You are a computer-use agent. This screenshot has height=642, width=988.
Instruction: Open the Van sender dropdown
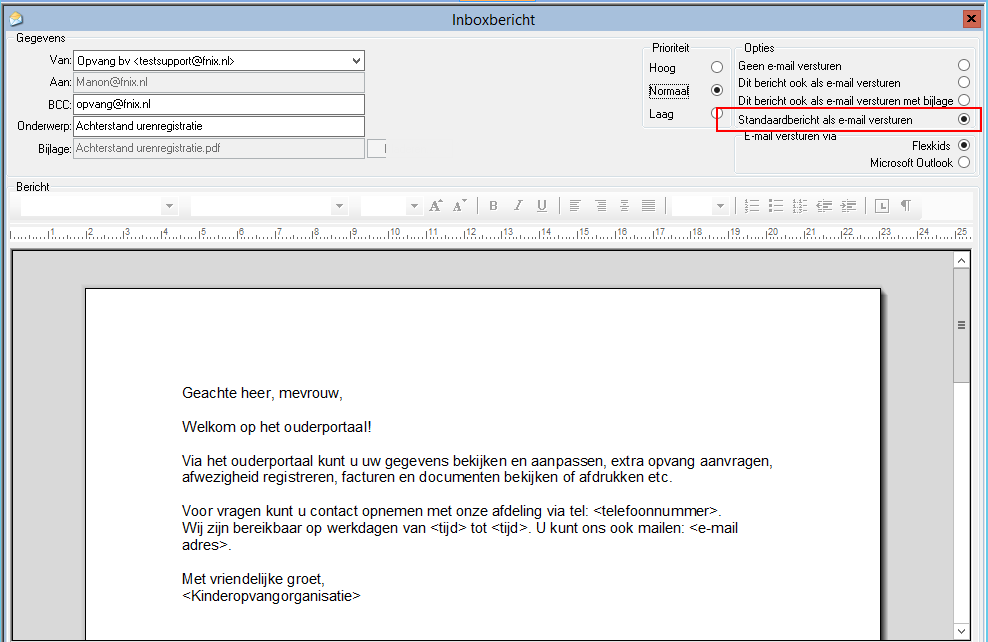[x=357, y=61]
